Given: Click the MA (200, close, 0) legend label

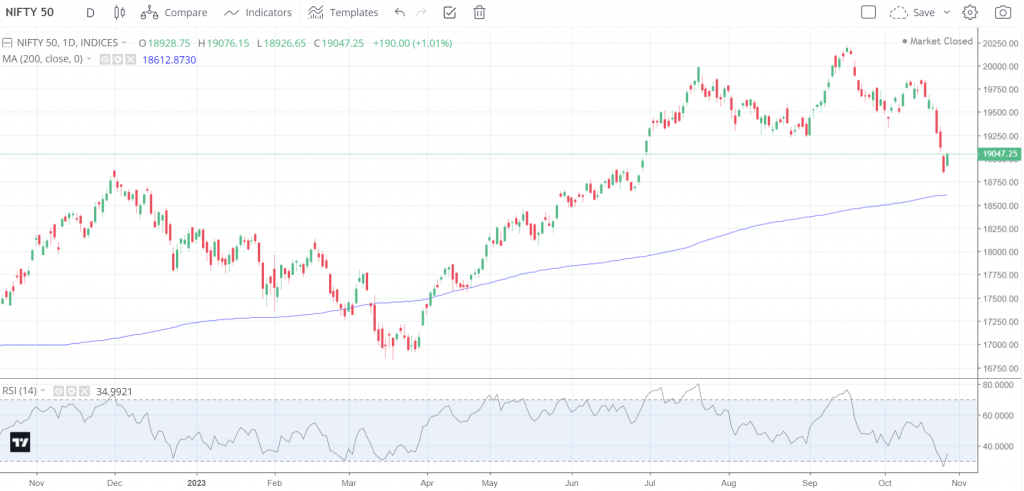Looking at the screenshot, I should pyautogui.click(x=42, y=59).
